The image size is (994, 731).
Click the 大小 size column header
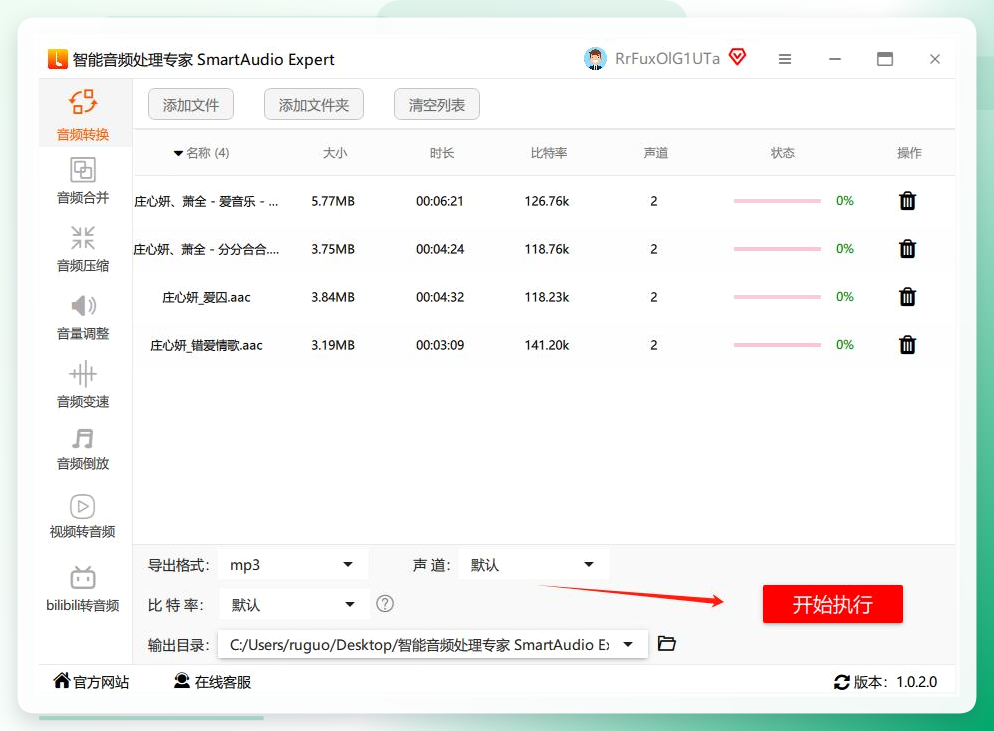pyautogui.click(x=335, y=153)
